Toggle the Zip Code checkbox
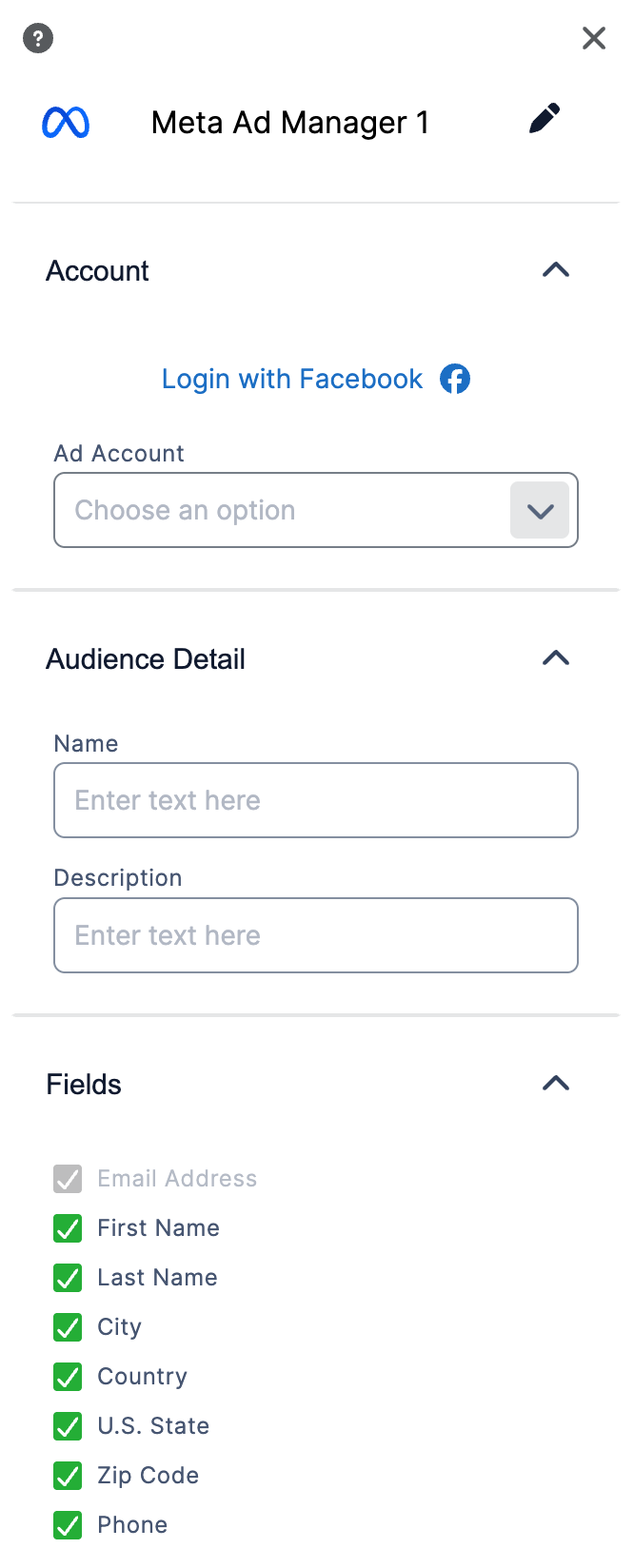 tap(68, 1476)
